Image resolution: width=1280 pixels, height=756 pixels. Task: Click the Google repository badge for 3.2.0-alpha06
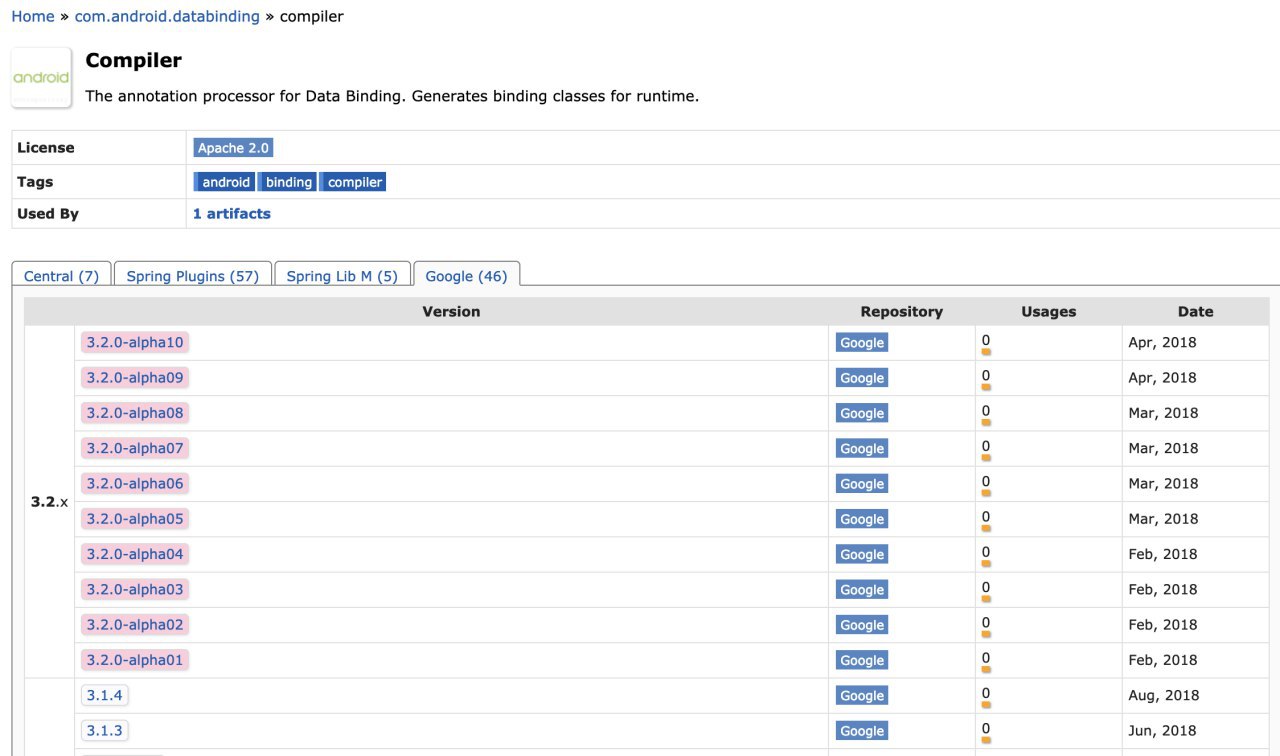(862, 484)
